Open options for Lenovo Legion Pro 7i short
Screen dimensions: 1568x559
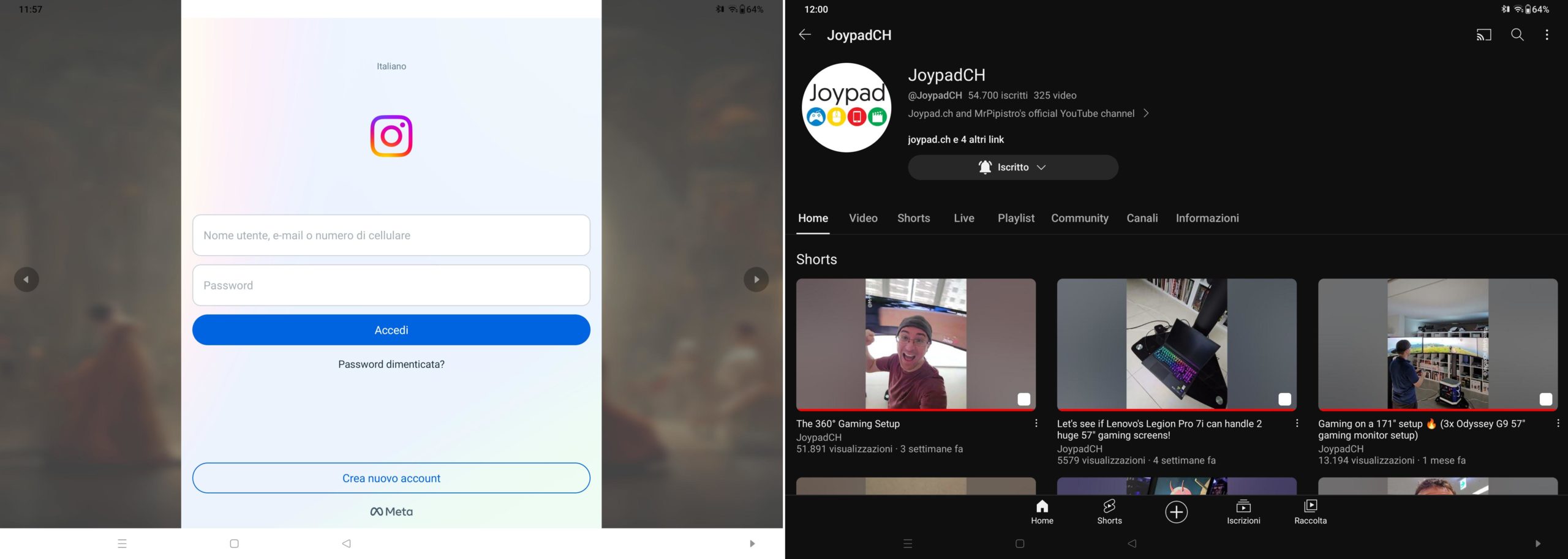click(x=1297, y=423)
